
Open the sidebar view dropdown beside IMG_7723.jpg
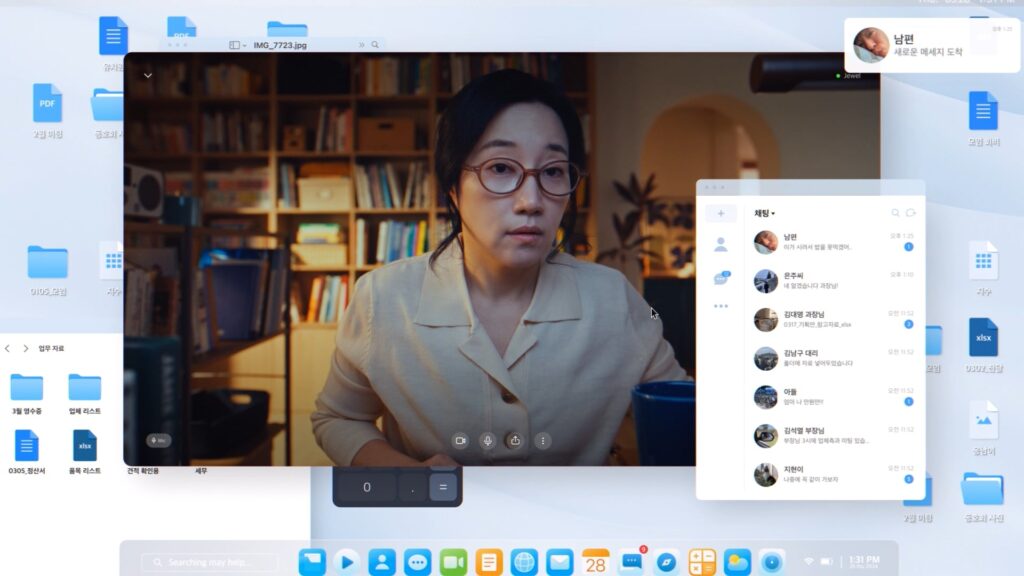(238, 45)
